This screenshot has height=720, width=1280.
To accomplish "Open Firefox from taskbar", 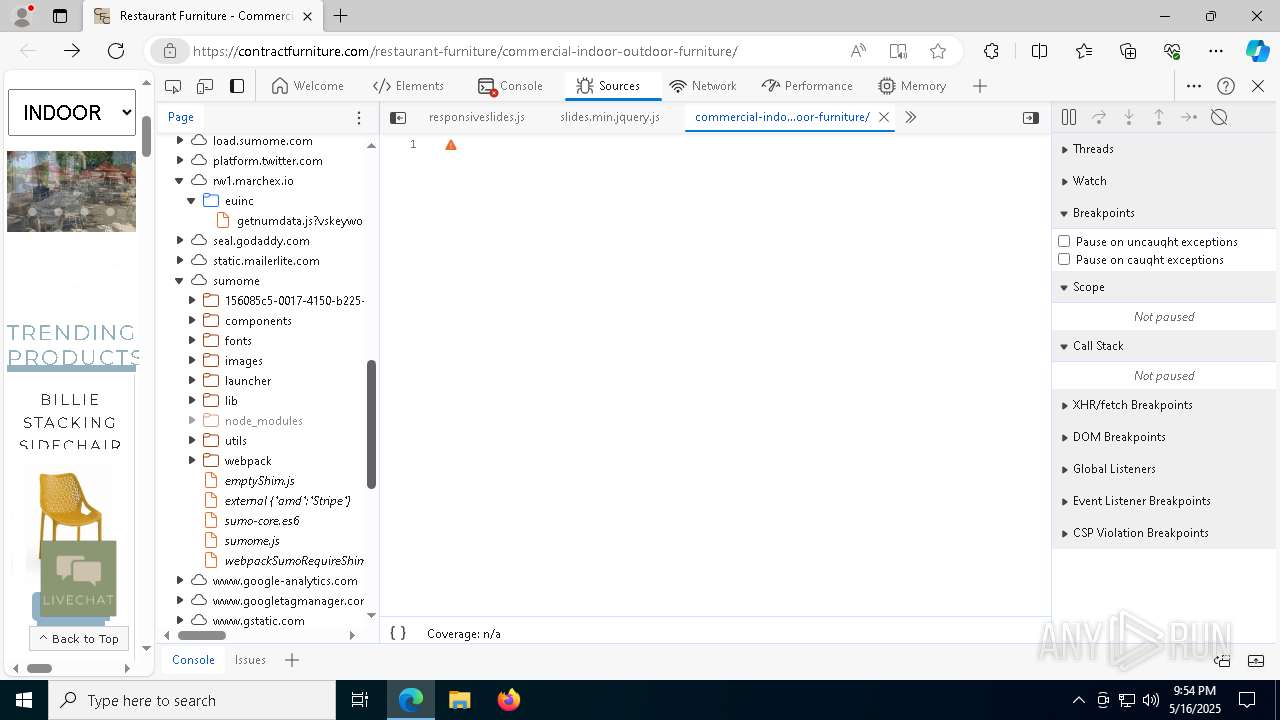I will (509, 700).
